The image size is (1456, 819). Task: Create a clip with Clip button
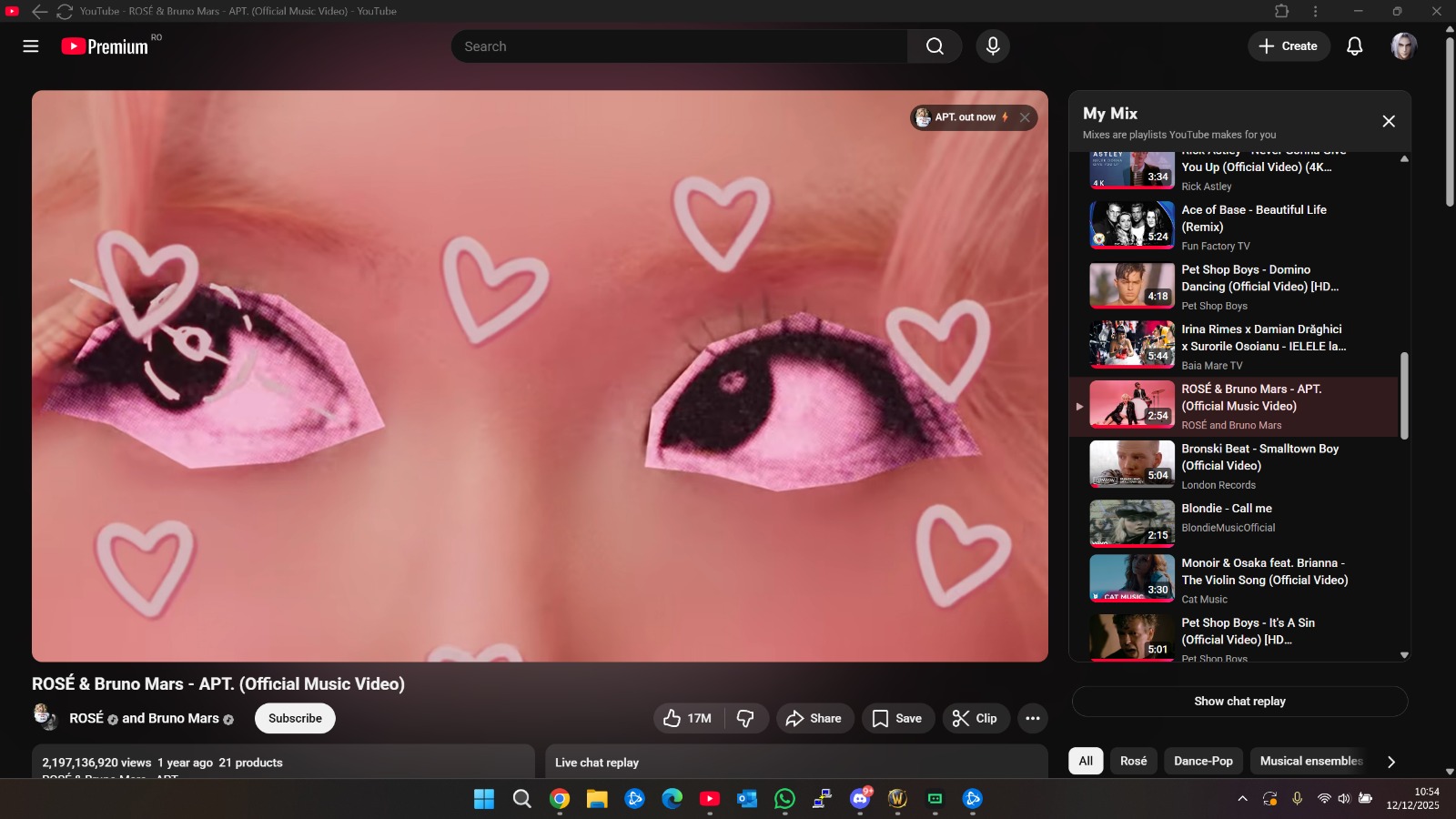click(975, 718)
